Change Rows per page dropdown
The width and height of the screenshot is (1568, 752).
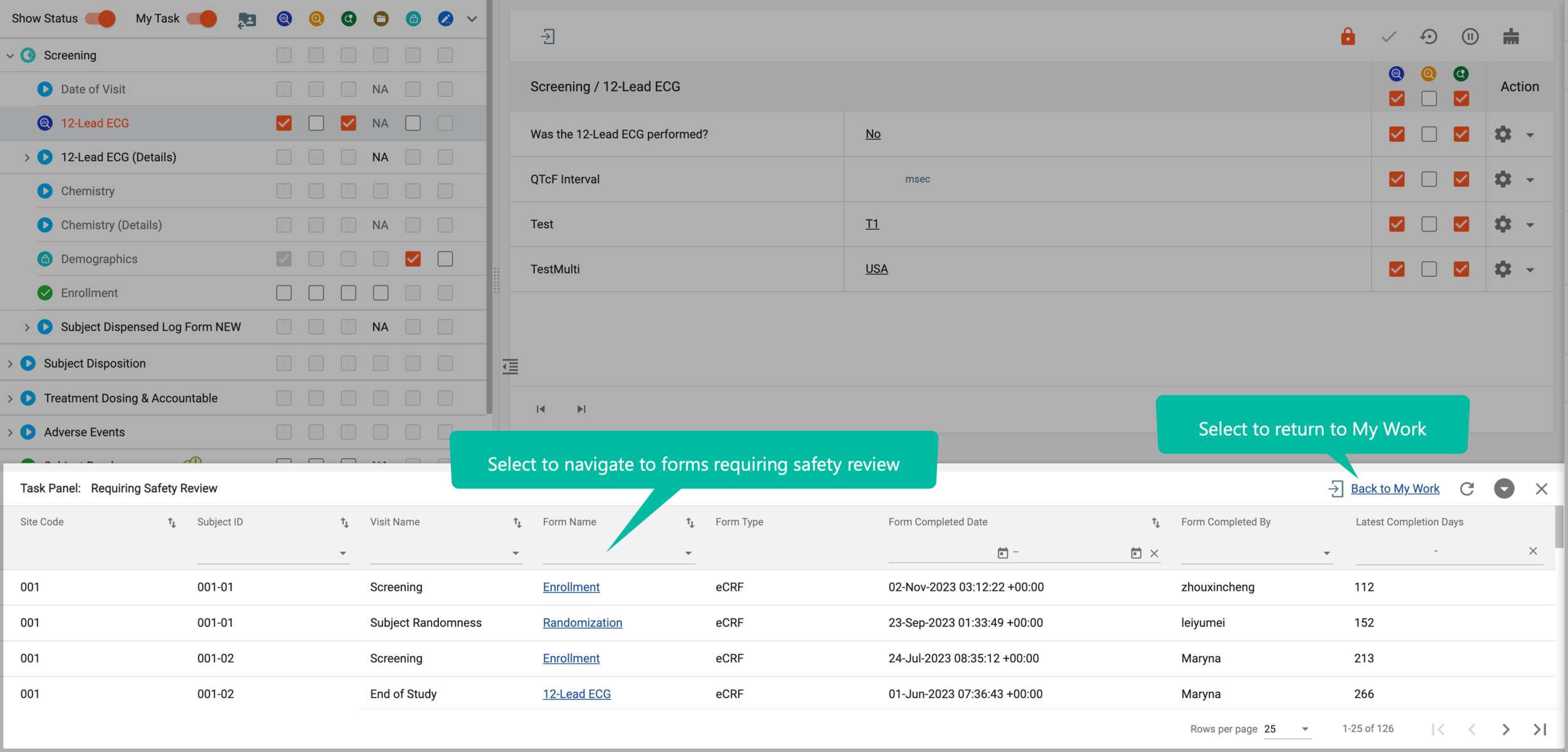(x=1287, y=729)
